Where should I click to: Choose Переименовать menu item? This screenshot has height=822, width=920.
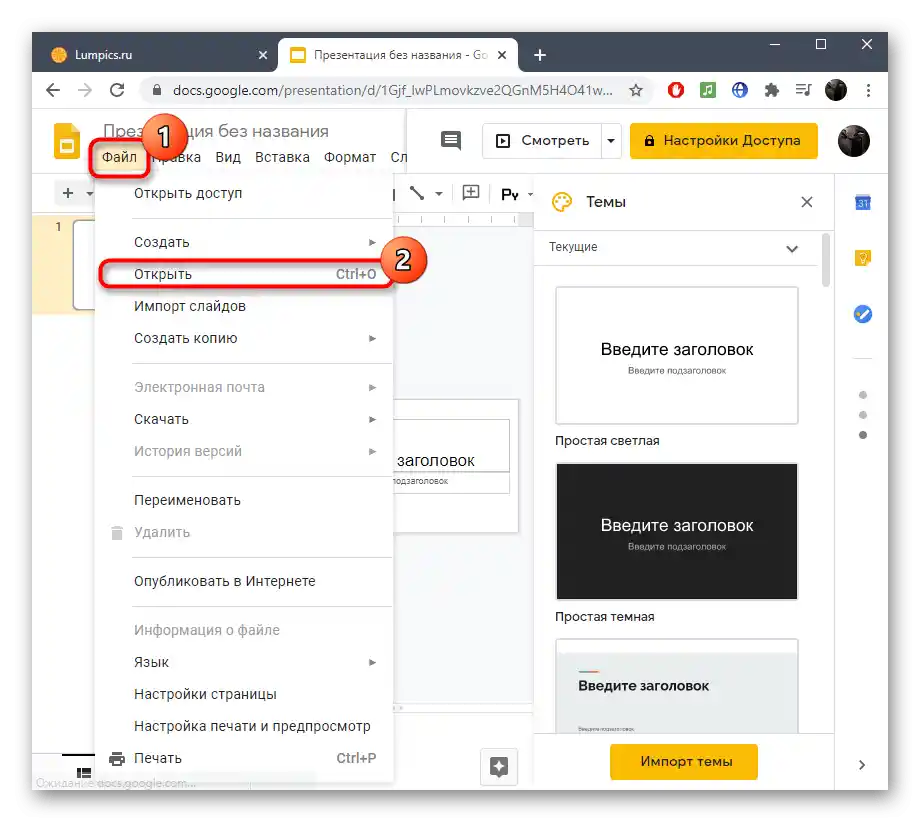click(244, 500)
